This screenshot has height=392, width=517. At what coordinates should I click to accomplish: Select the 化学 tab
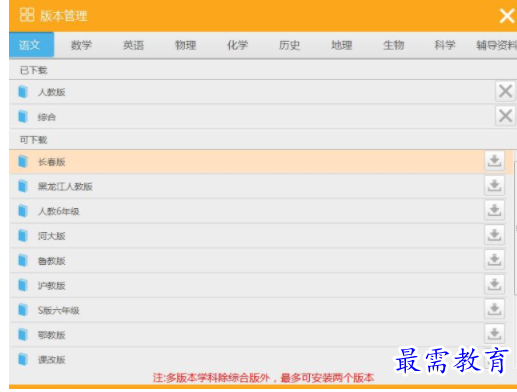[238, 45]
